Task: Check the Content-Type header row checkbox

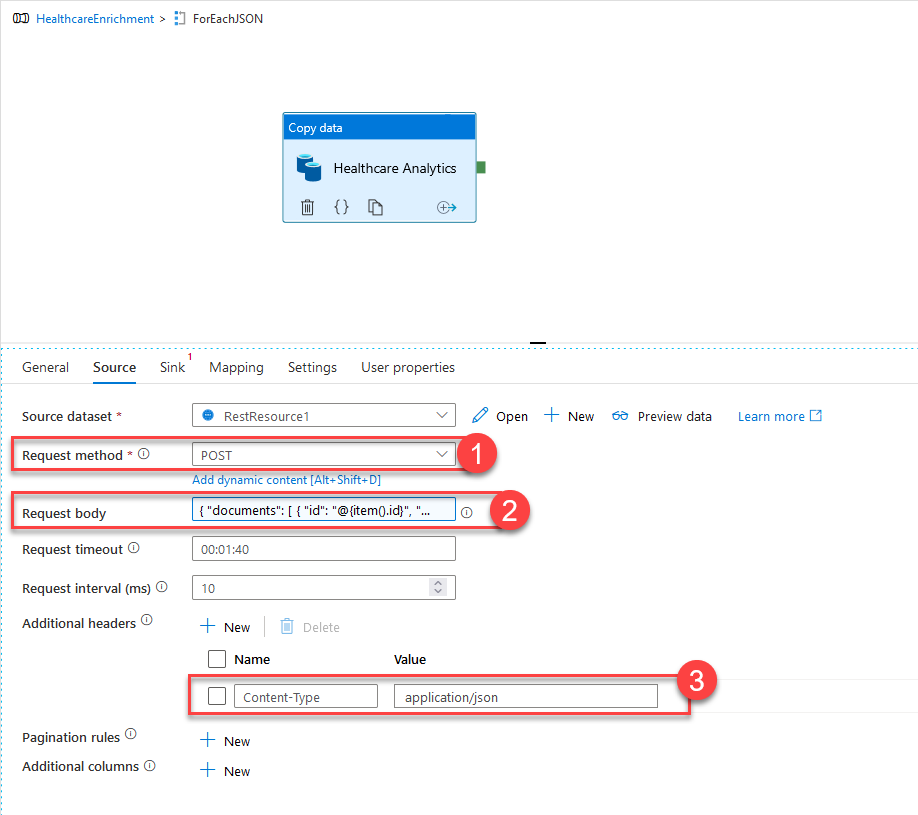Action: pyautogui.click(x=217, y=697)
